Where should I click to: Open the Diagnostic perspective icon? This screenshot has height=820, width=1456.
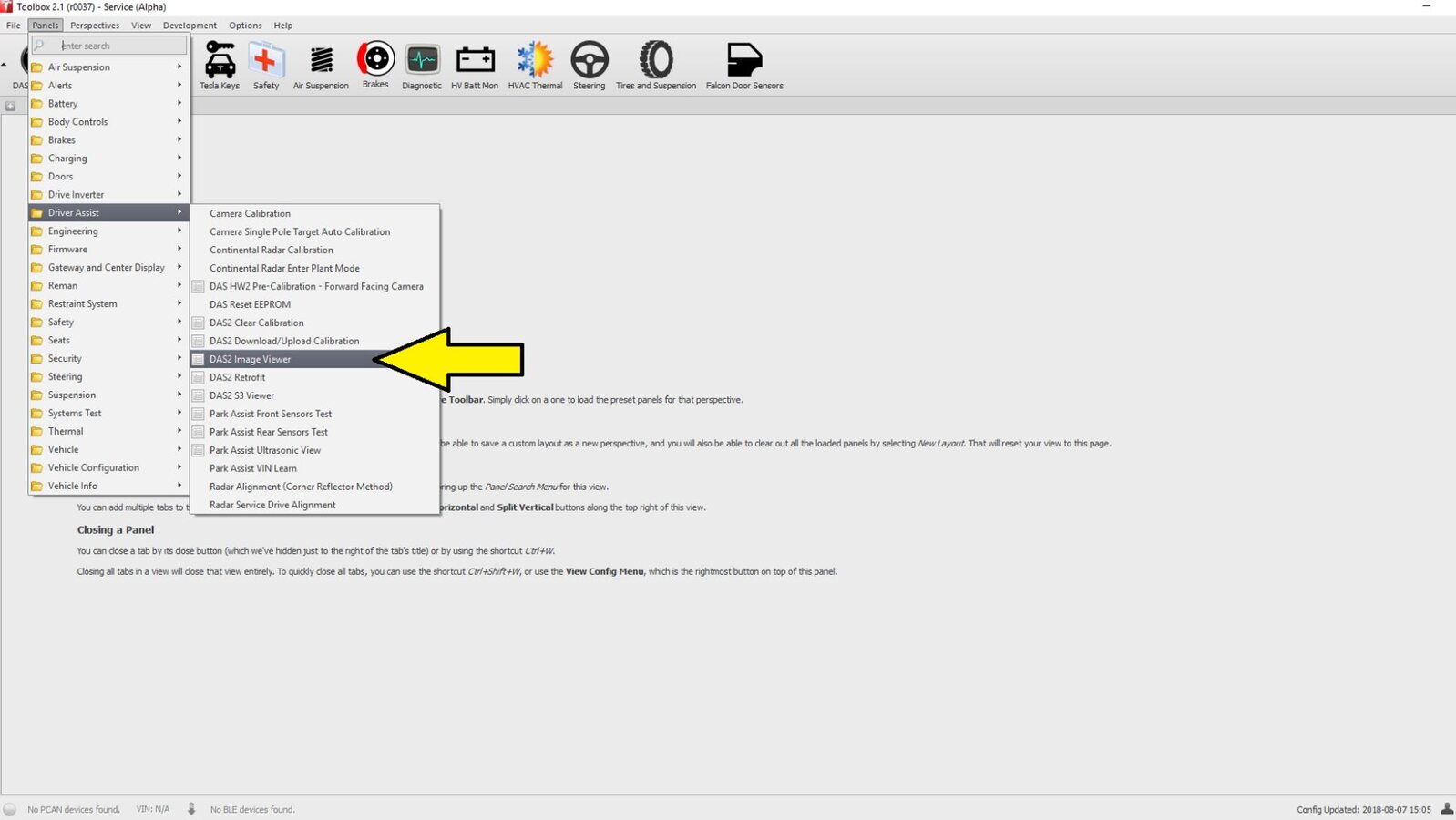pos(422,65)
